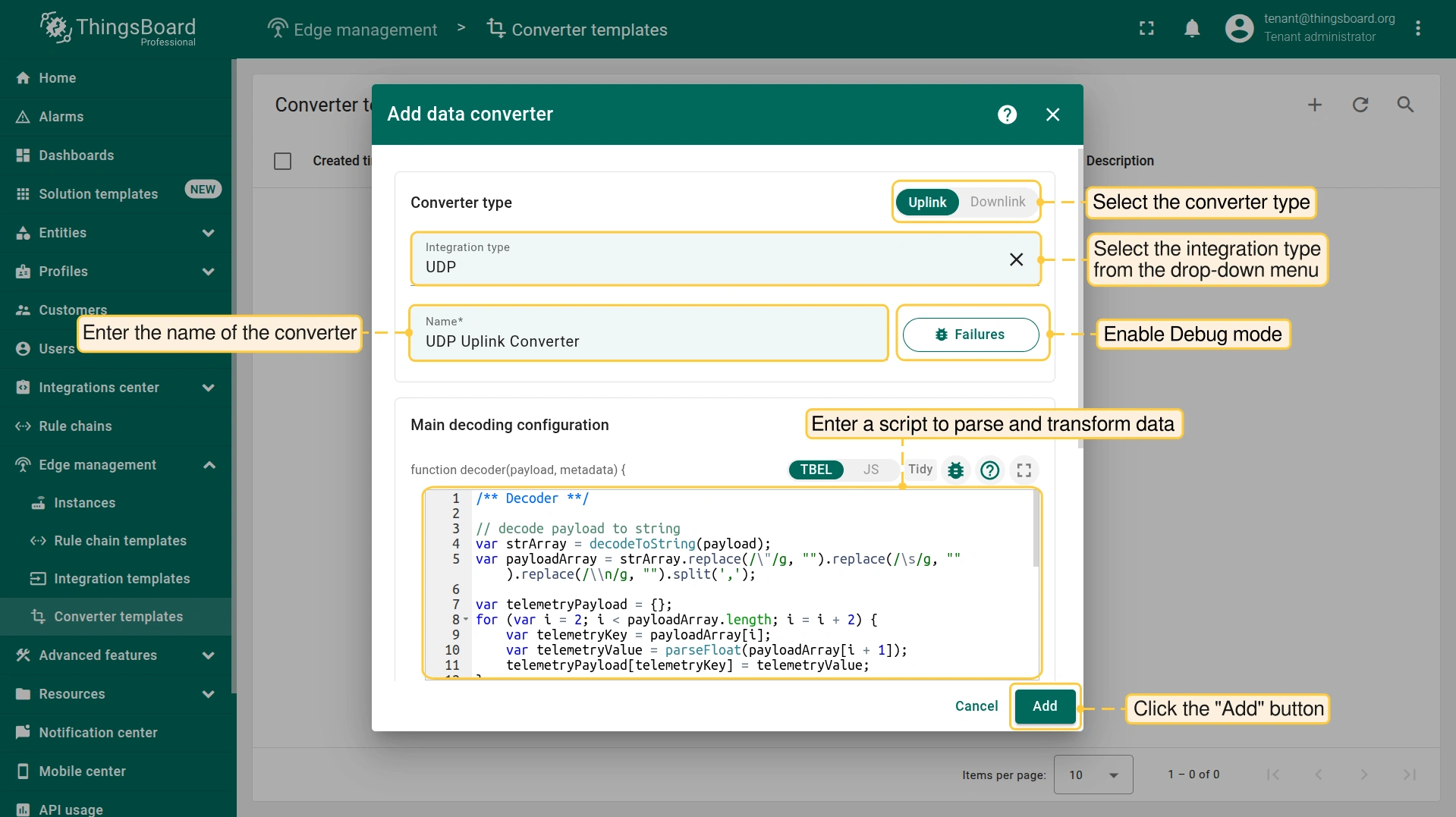This screenshot has width=1456, height=817.
Task: Click the Cancel button
Action: pos(976,706)
